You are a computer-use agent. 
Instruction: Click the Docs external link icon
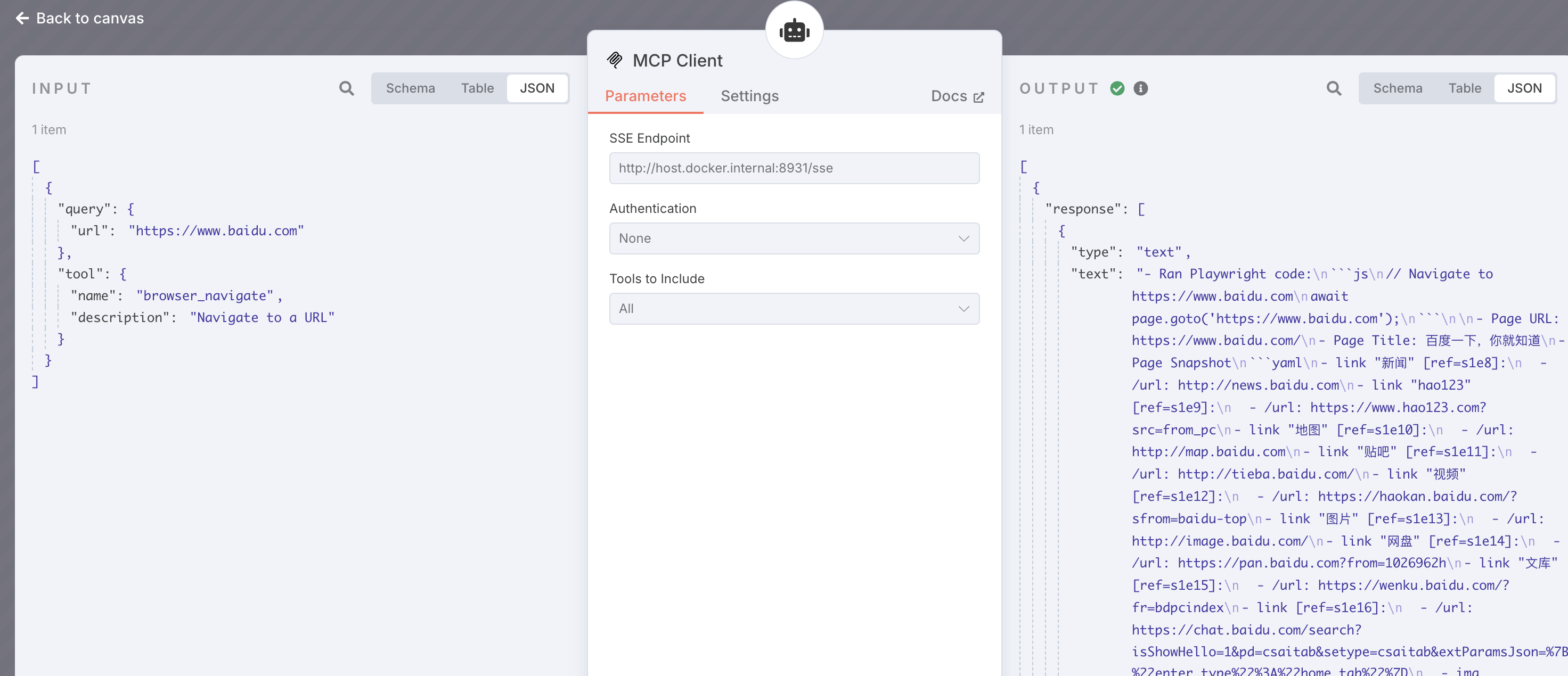click(979, 97)
